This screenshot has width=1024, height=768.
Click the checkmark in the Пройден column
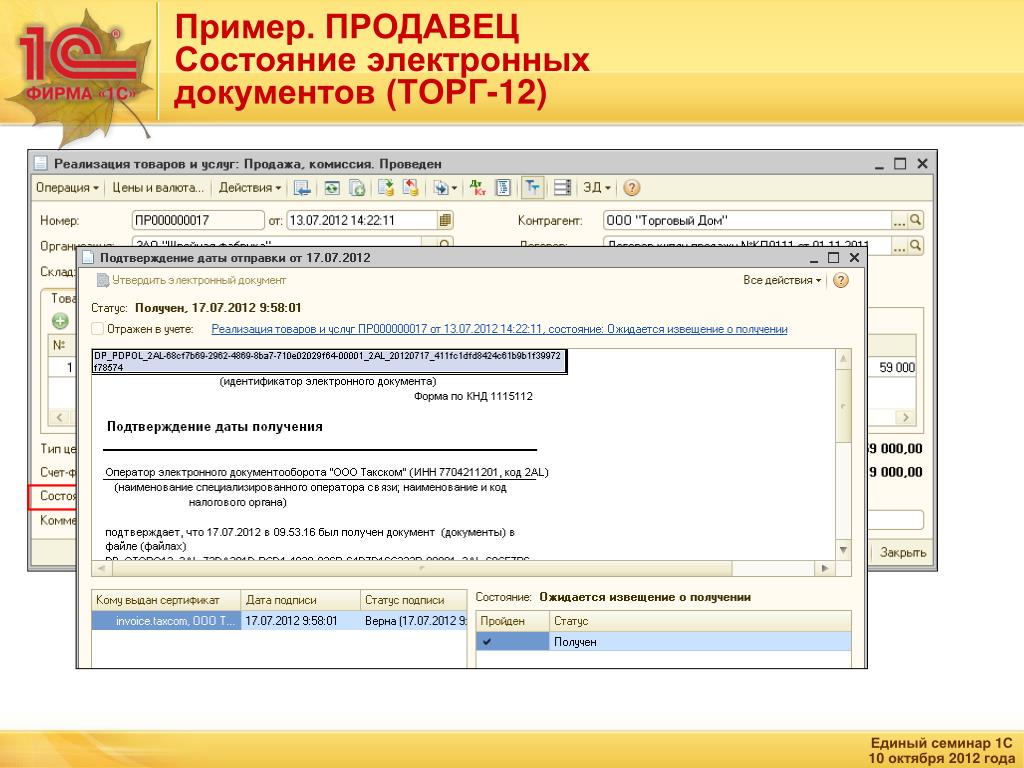point(487,642)
